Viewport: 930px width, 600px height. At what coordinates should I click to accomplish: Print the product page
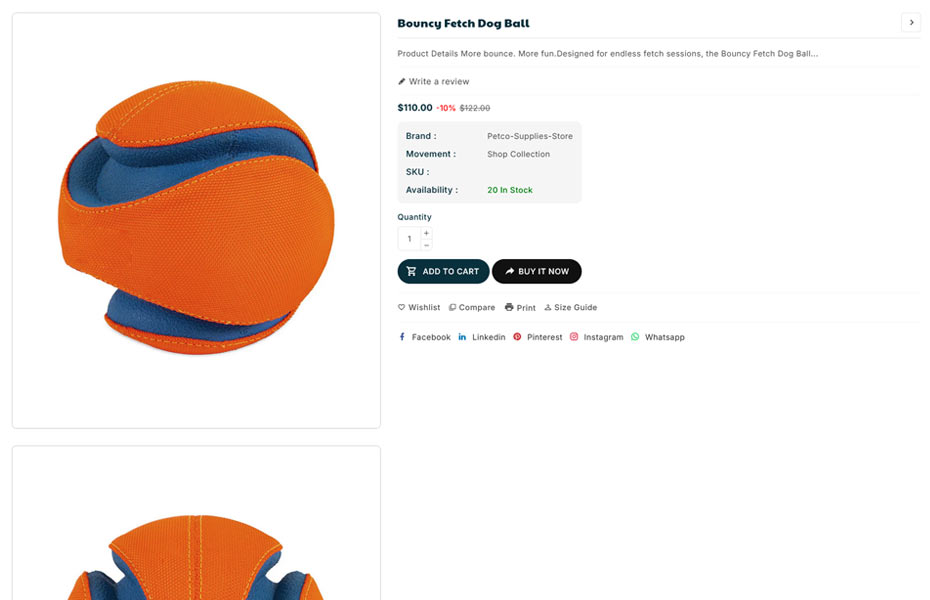pos(520,308)
